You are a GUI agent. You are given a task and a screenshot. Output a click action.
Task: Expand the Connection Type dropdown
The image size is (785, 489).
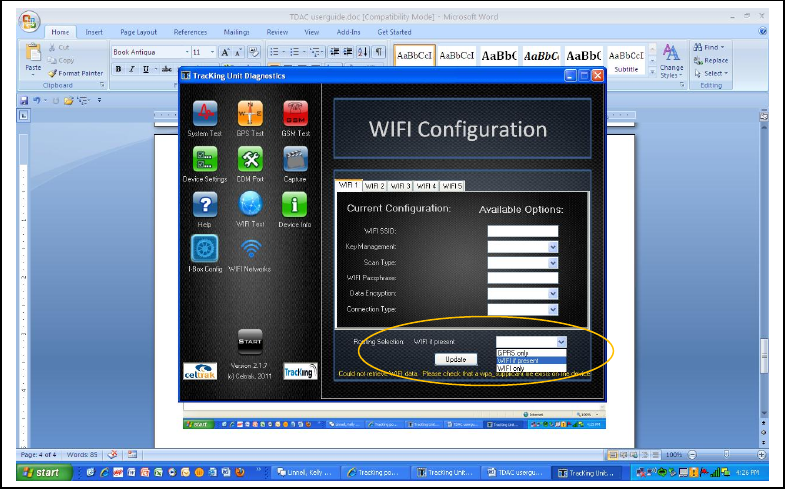click(x=552, y=310)
